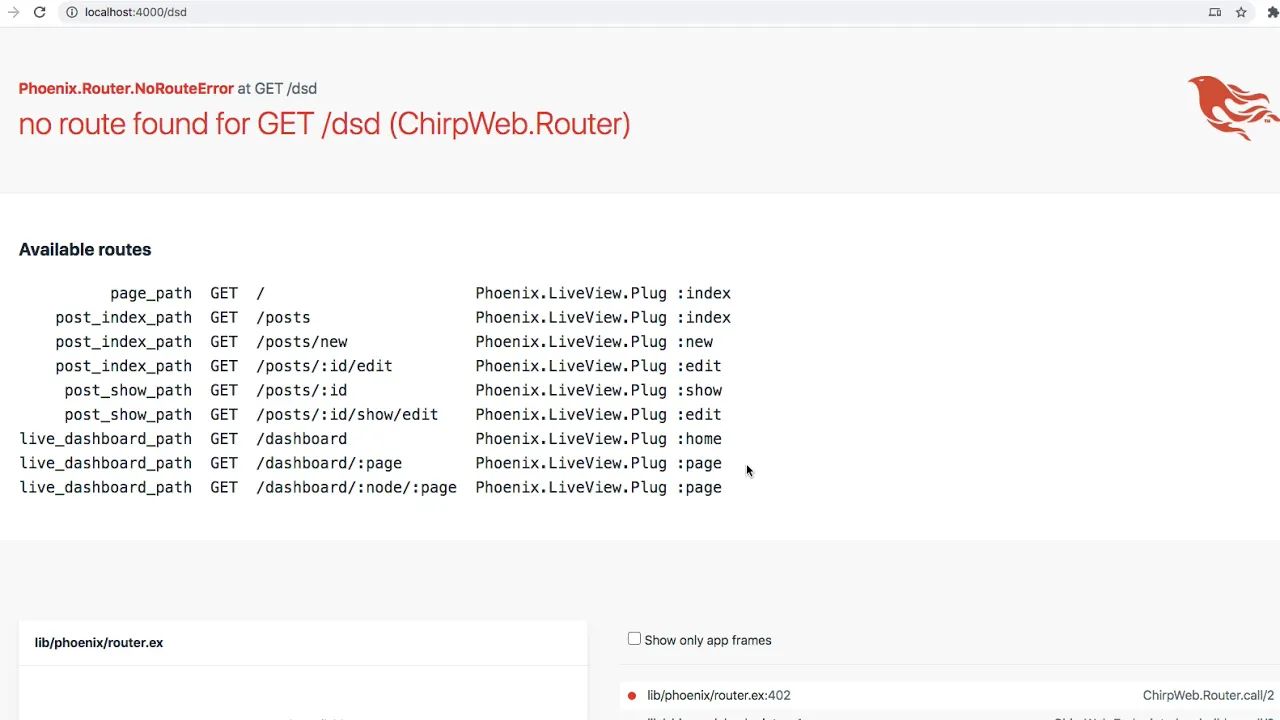The height and width of the screenshot is (720, 1280).
Task: Click the 'Show only app frames' label
Action: tap(708, 640)
